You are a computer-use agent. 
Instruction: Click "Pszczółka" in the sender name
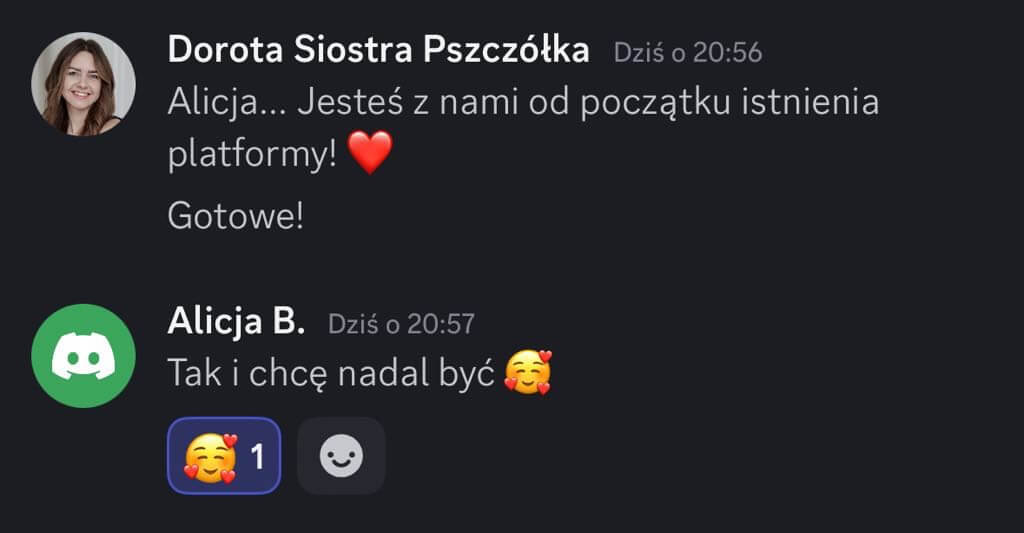point(506,50)
